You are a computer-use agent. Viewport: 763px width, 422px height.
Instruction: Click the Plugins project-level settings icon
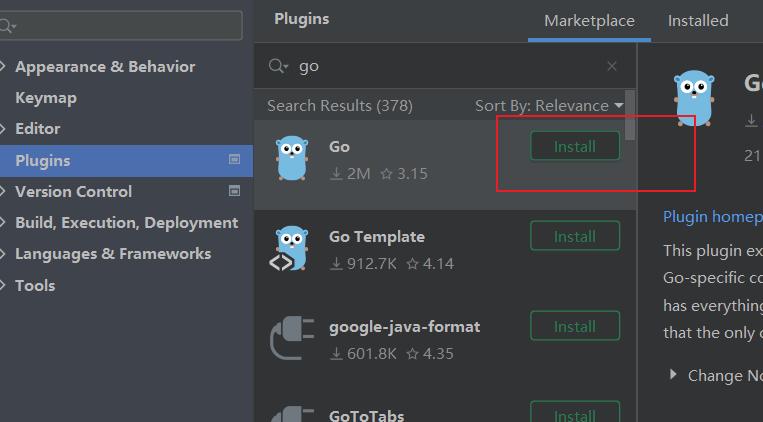(235, 160)
